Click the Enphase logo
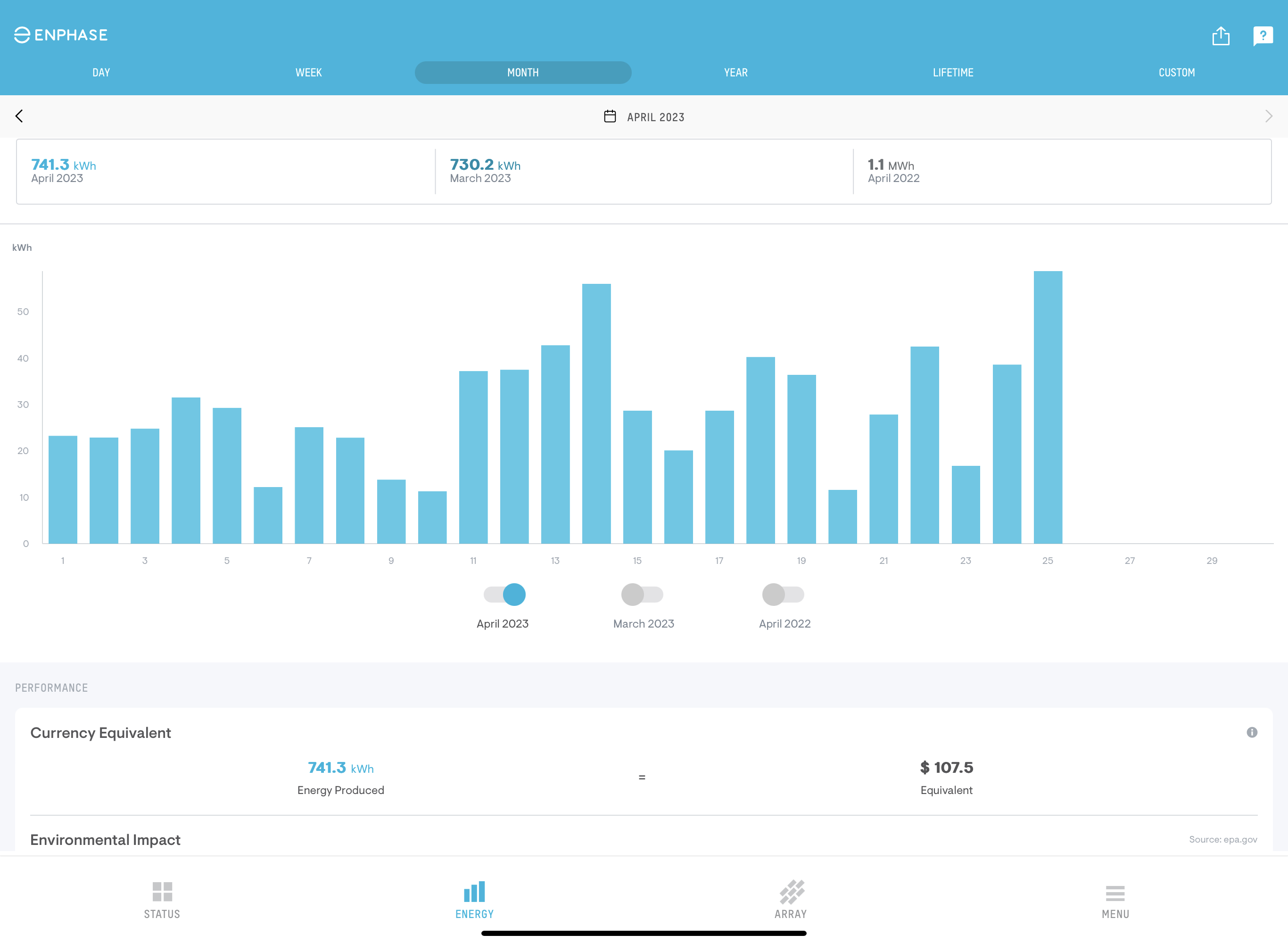The height and width of the screenshot is (943, 1288). click(x=60, y=35)
